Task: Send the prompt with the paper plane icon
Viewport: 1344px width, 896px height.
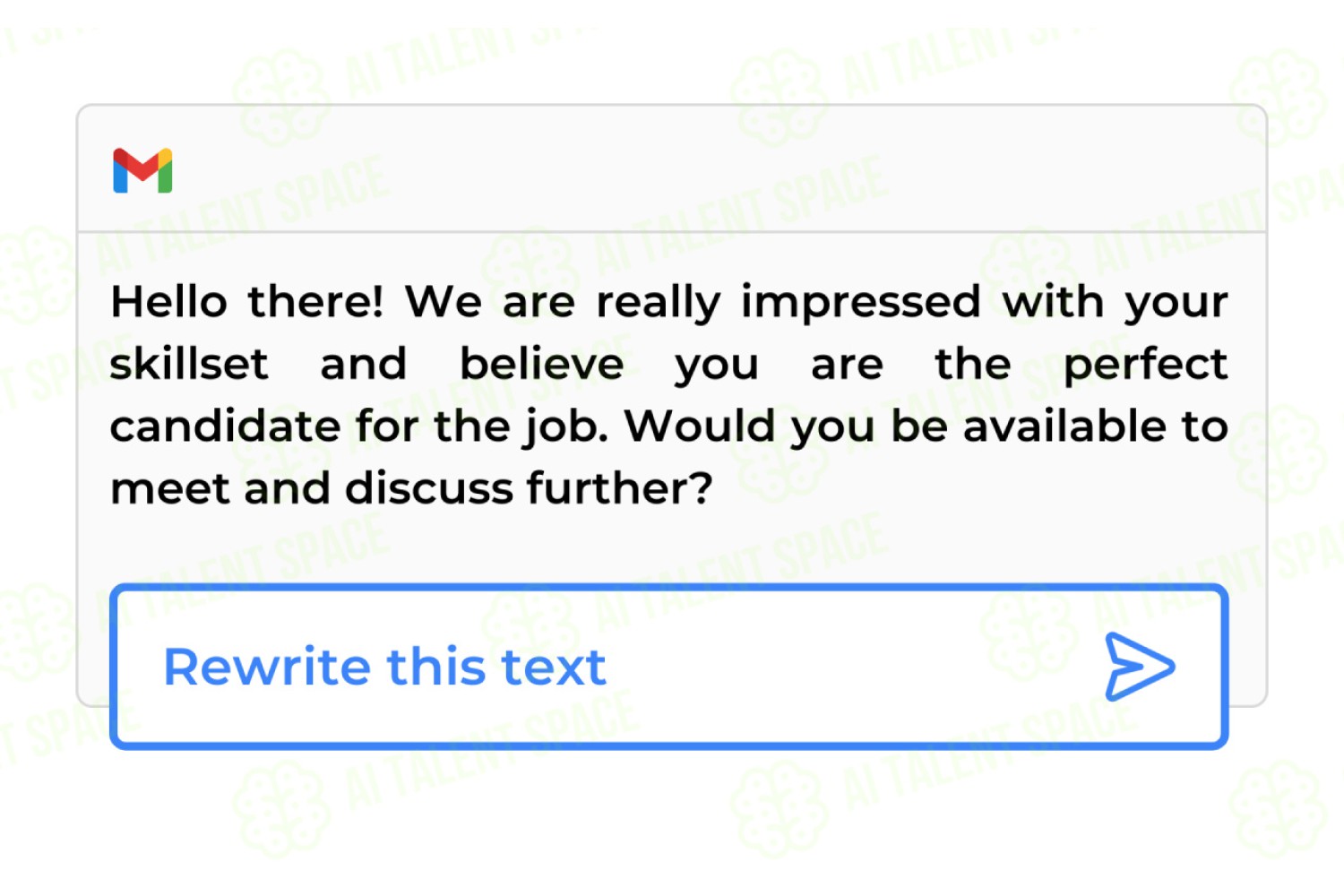Action: [1139, 667]
